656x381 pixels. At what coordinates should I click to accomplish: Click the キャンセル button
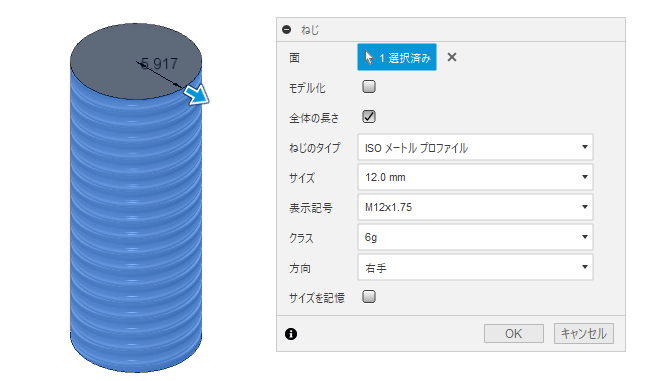(584, 334)
